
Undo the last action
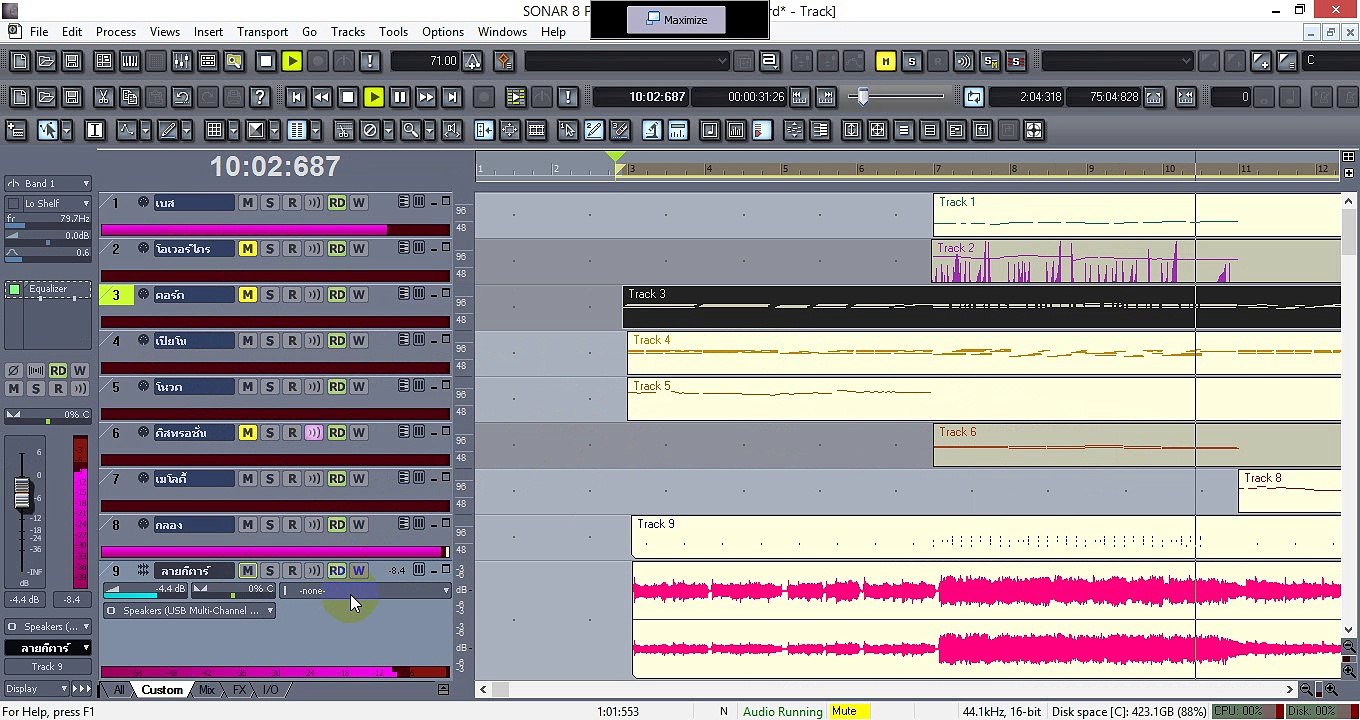181,97
